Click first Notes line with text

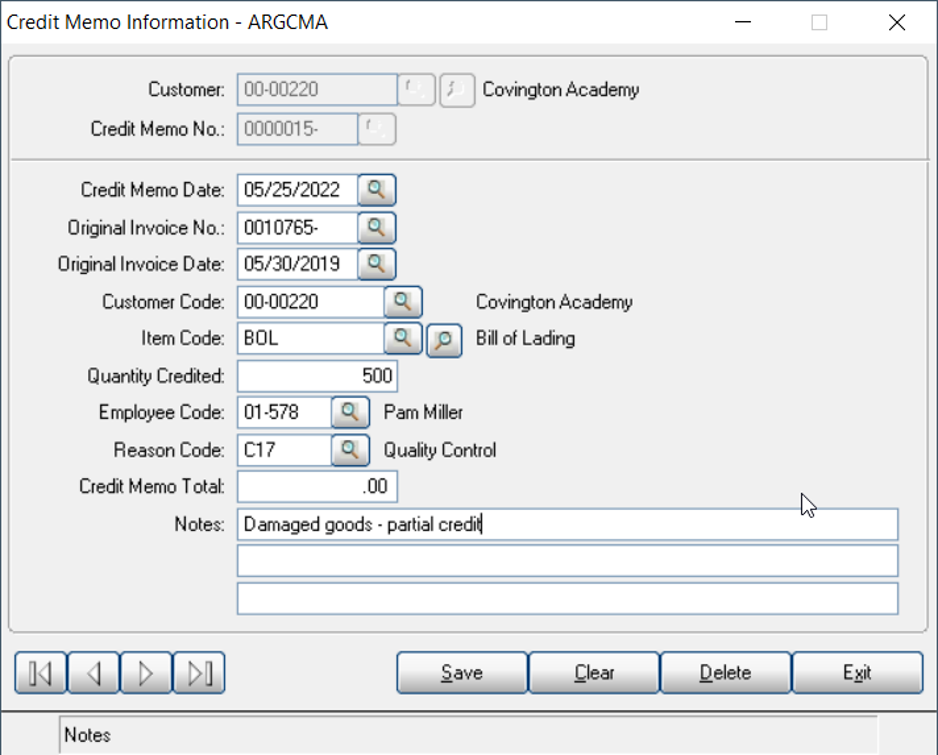pyautogui.click(x=567, y=525)
